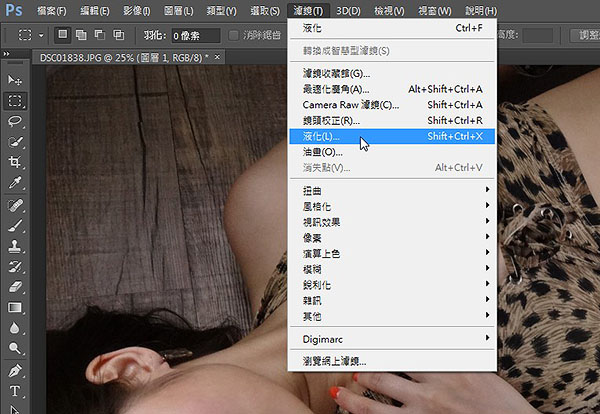Open the 視窗(W) Window menu
600x414 pixels.
(434, 11)
